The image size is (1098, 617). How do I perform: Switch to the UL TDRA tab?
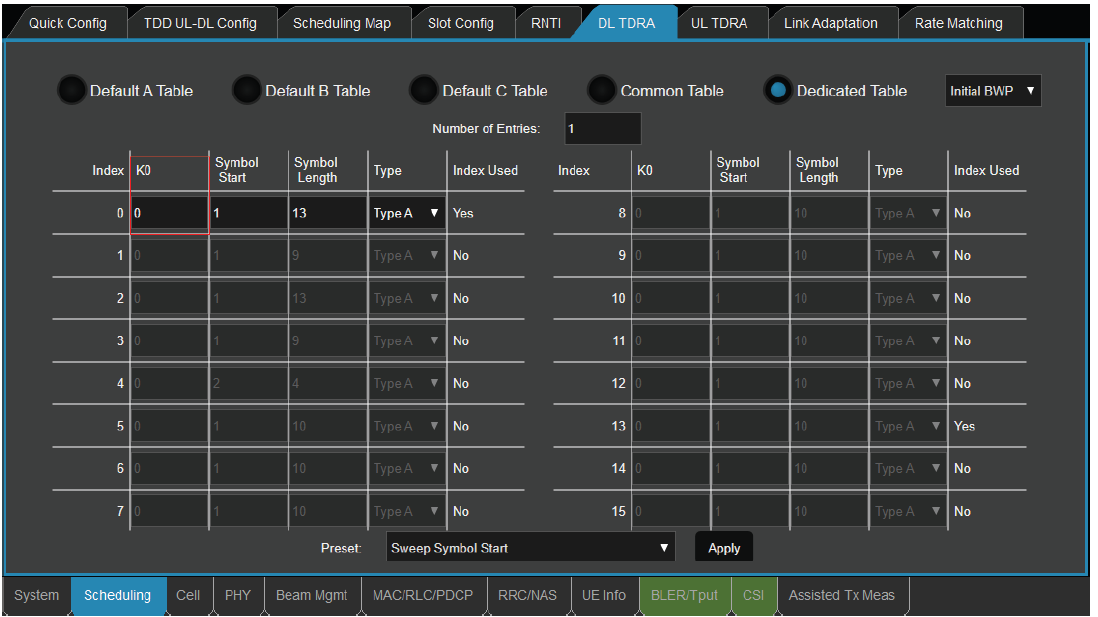[x=719, y=23]
